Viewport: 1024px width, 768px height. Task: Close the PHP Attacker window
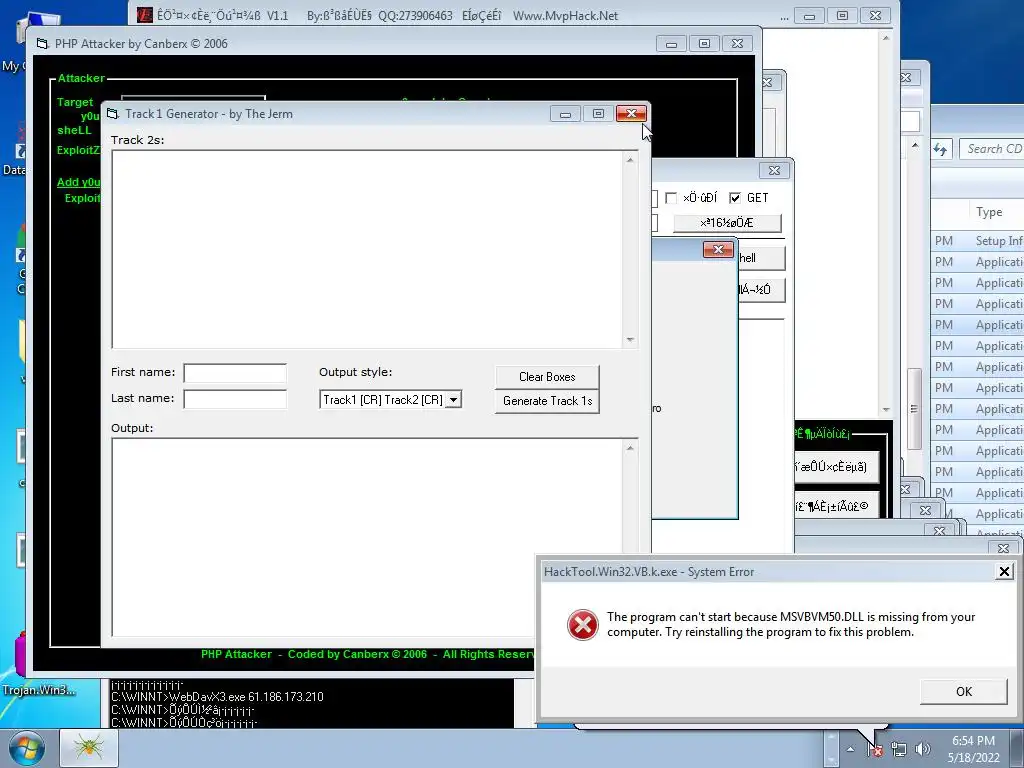coord(737,44)
